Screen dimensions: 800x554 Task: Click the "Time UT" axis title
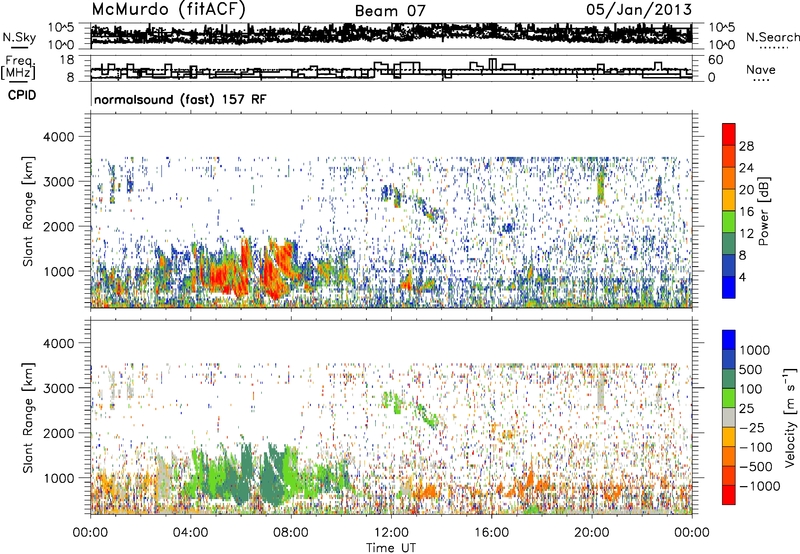pos(391,548)
